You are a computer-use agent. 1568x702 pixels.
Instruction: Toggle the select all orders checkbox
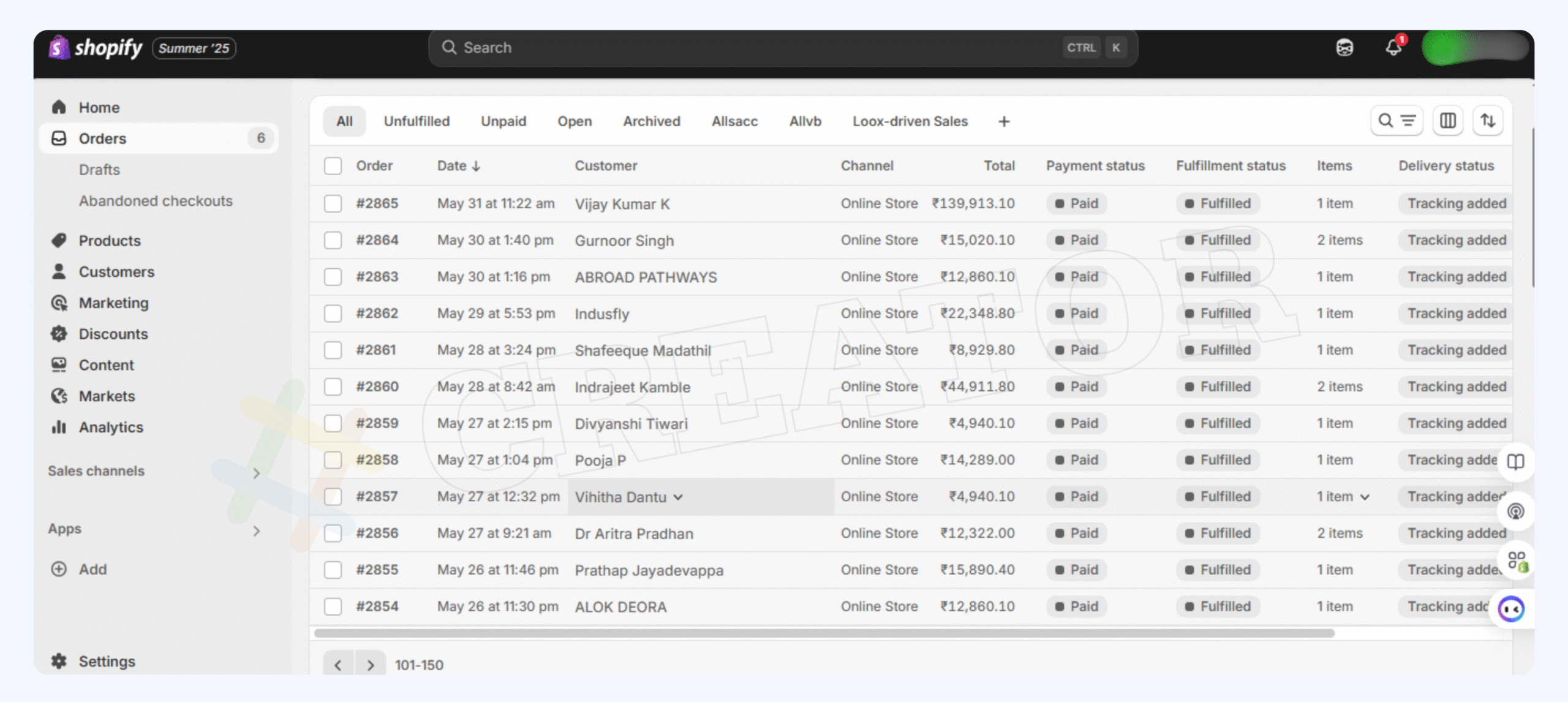pyautogui.click(x=333, y=166)
